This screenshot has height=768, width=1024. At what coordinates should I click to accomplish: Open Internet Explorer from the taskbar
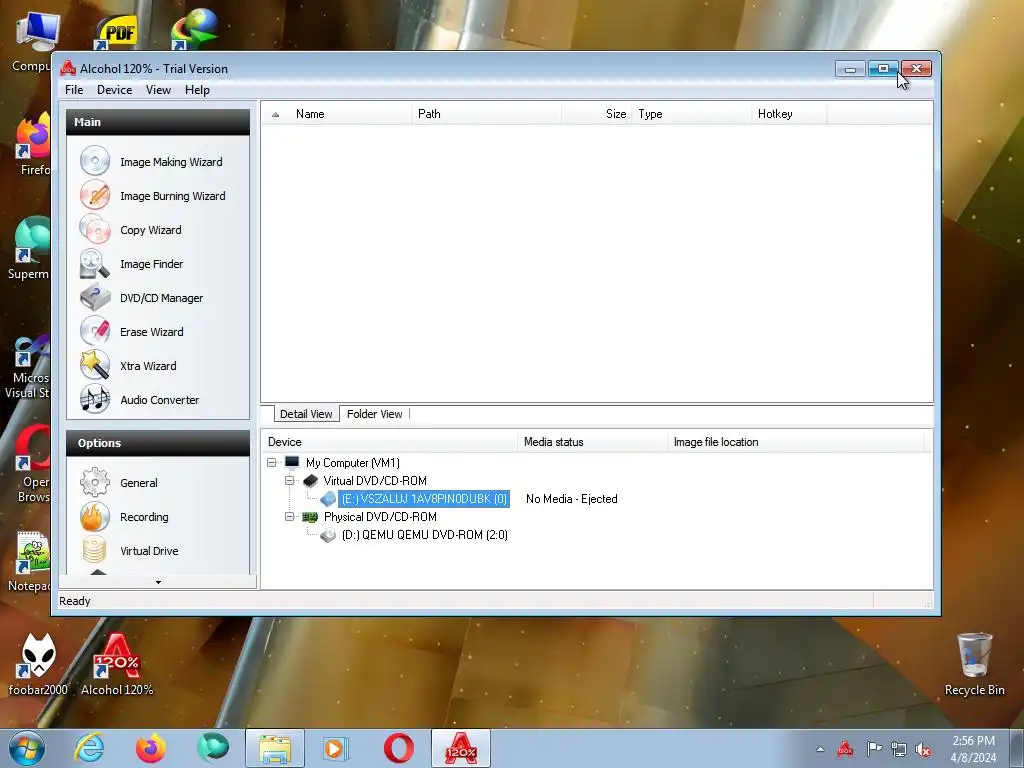(89, 748)
